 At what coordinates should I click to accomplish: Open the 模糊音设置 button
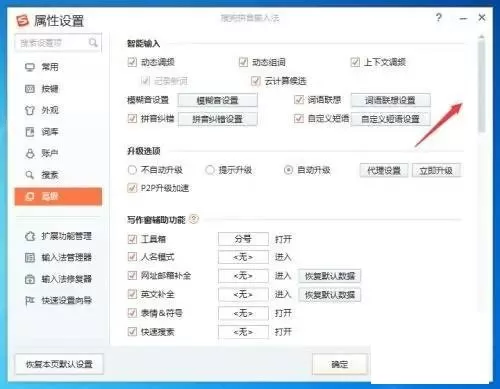(217, 100)
